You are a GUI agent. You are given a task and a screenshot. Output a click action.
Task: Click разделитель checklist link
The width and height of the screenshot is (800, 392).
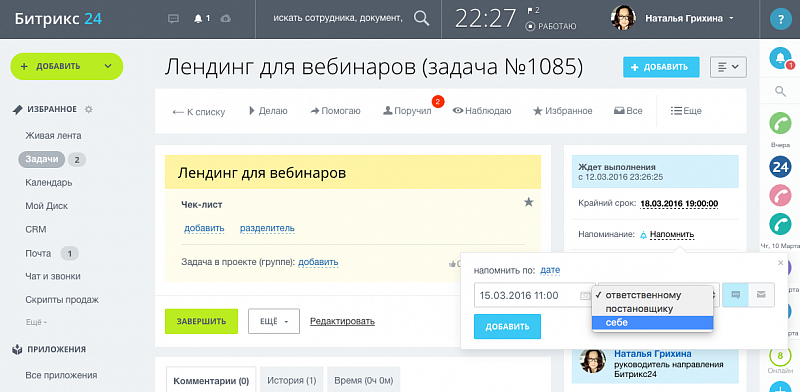pos(267,228)
